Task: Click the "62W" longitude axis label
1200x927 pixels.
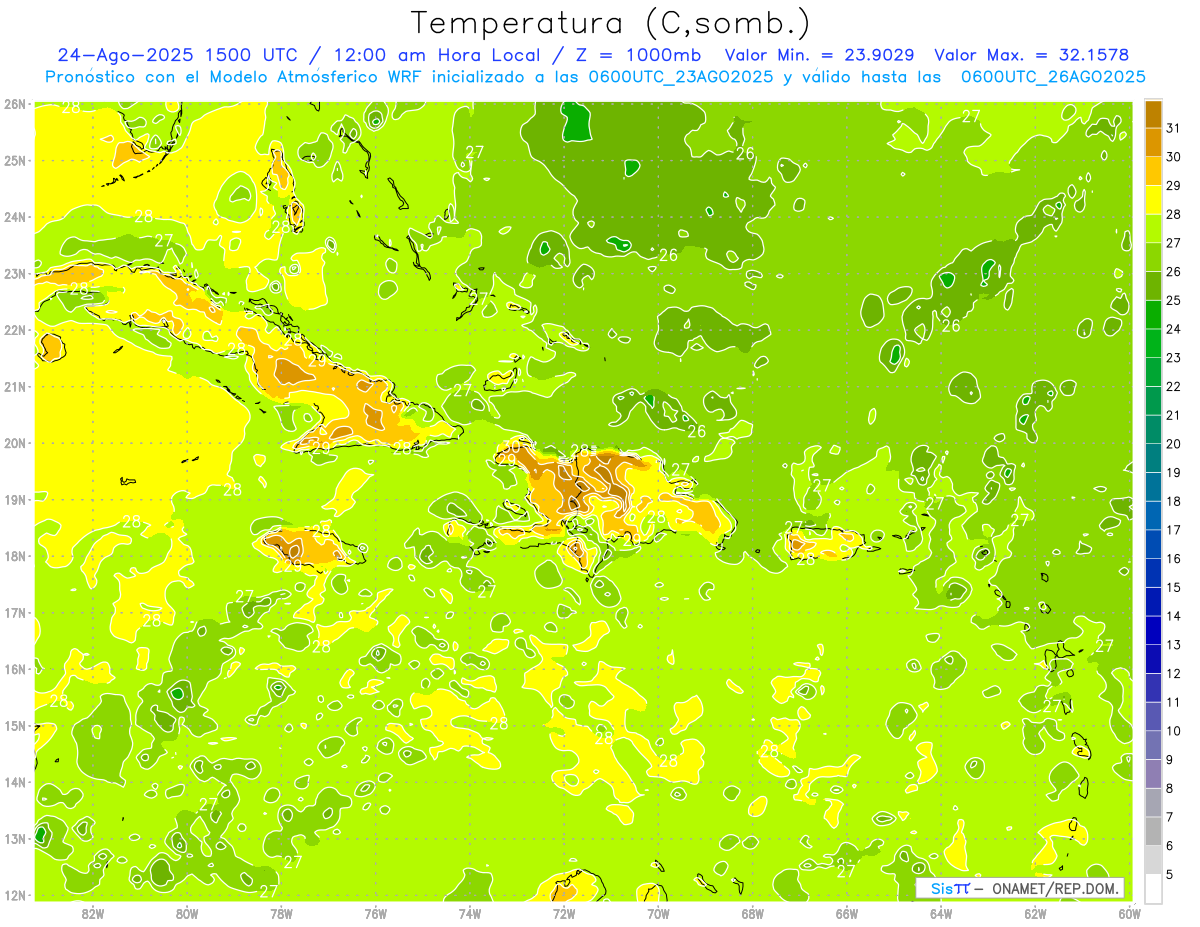Action: (x=1035, y=913)
